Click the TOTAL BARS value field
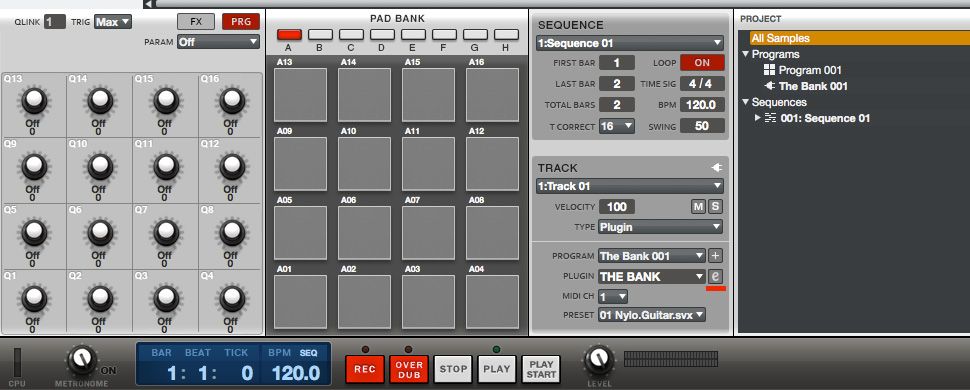 (617, 105)
